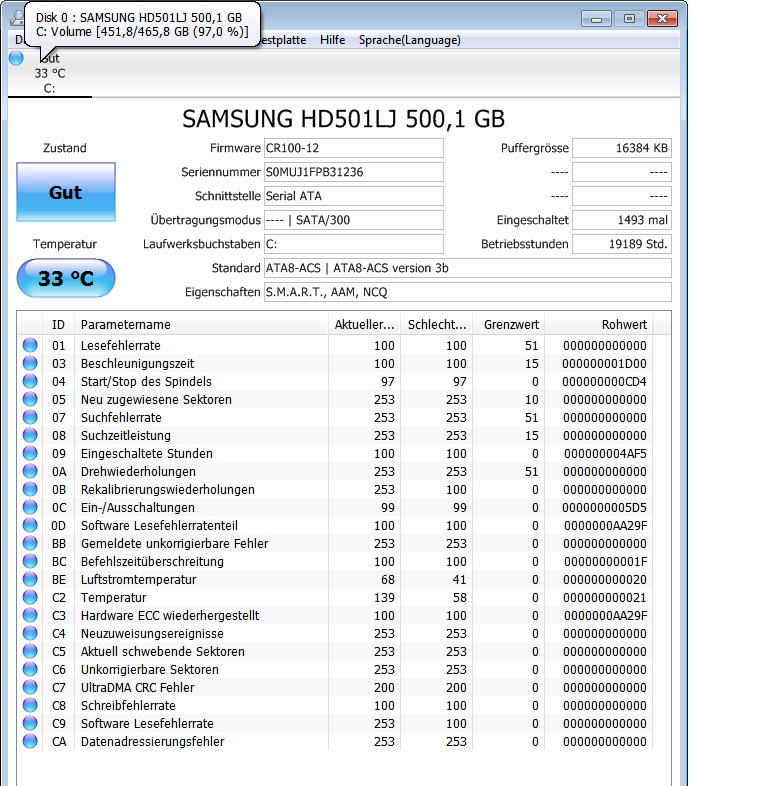Click status icon for Eingeschaltete Stunden row
768x786 pixels.
pos(30,454)
